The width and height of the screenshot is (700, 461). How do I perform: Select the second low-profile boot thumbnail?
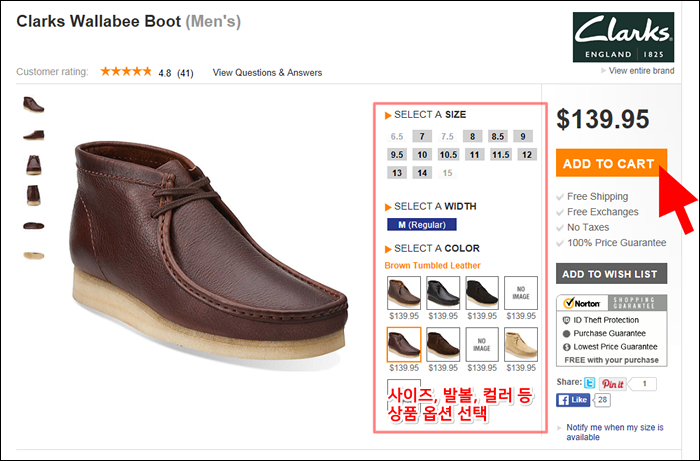33,134
